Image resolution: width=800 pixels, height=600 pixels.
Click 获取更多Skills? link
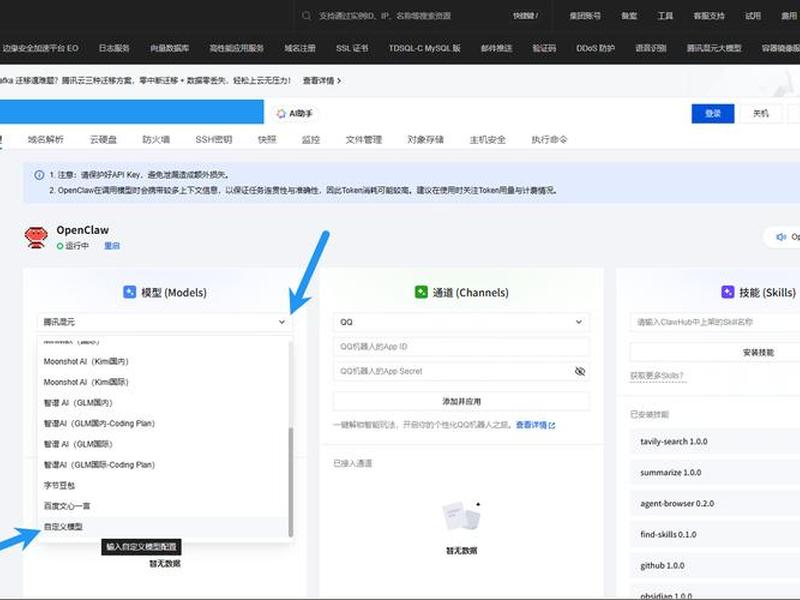coord(657,376)
